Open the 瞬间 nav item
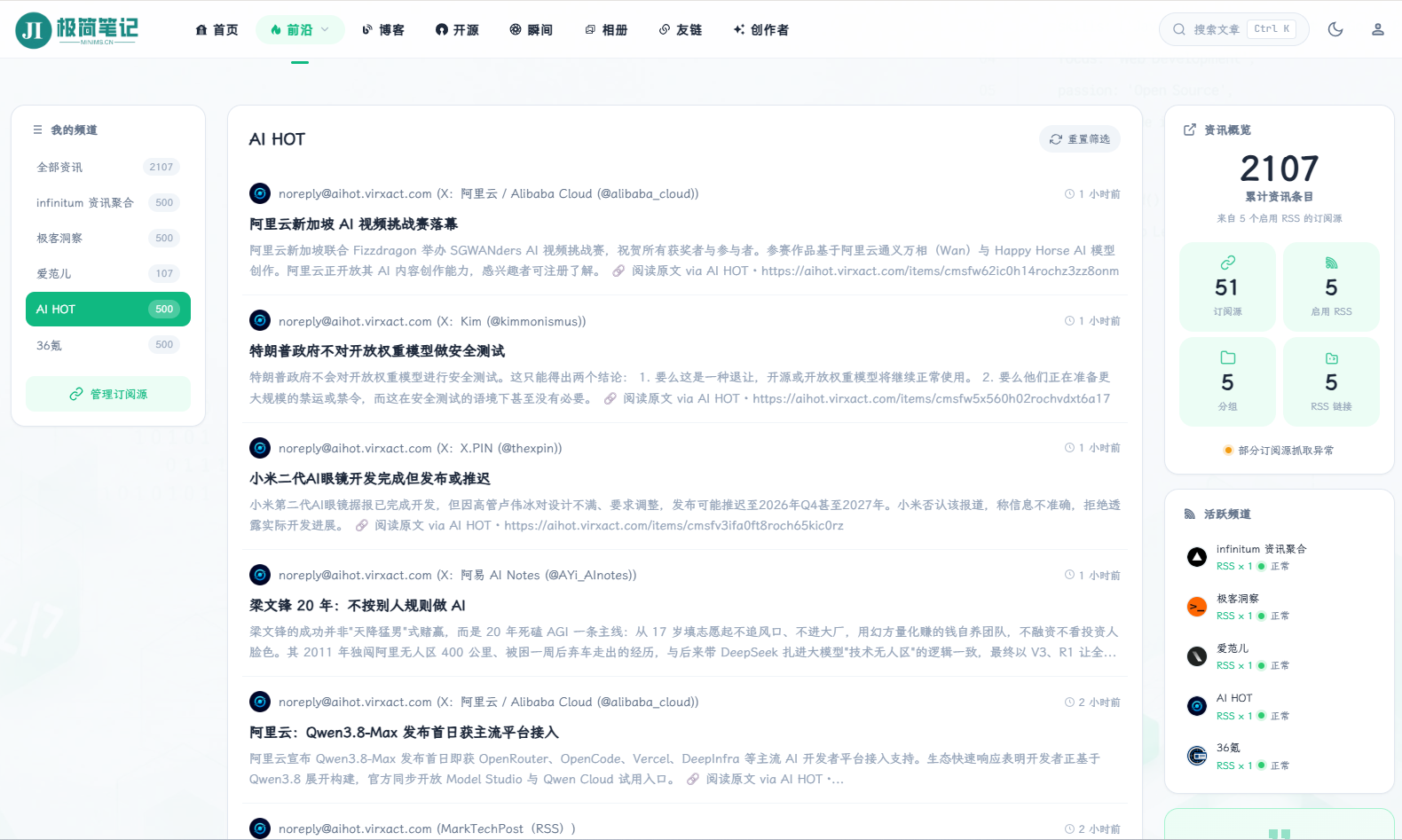The height and width of the screenshot is (840, 1402). (x=531, y=29)
